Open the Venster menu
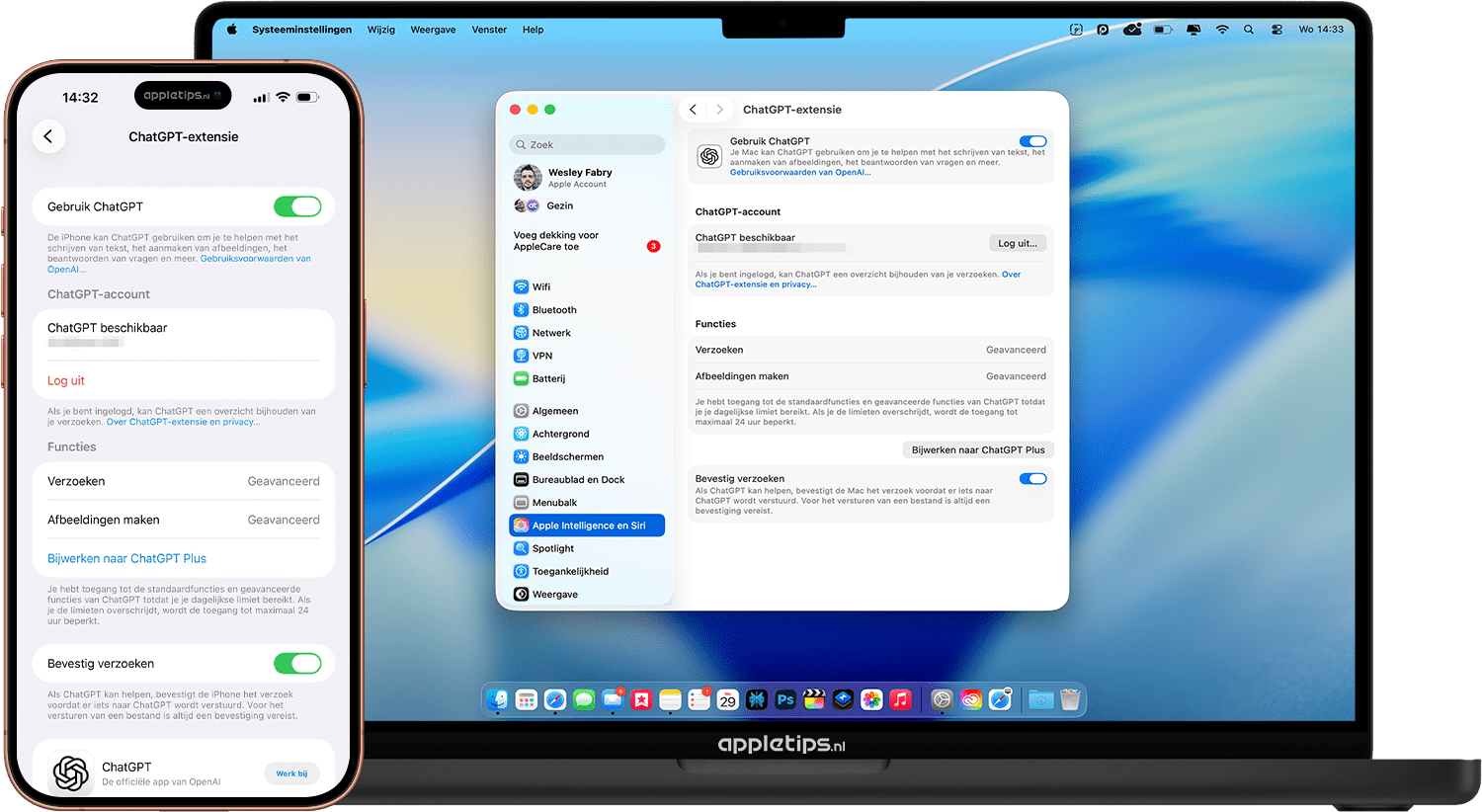The height and width of the screenshot is (812, 1482). tap(489, 30)
